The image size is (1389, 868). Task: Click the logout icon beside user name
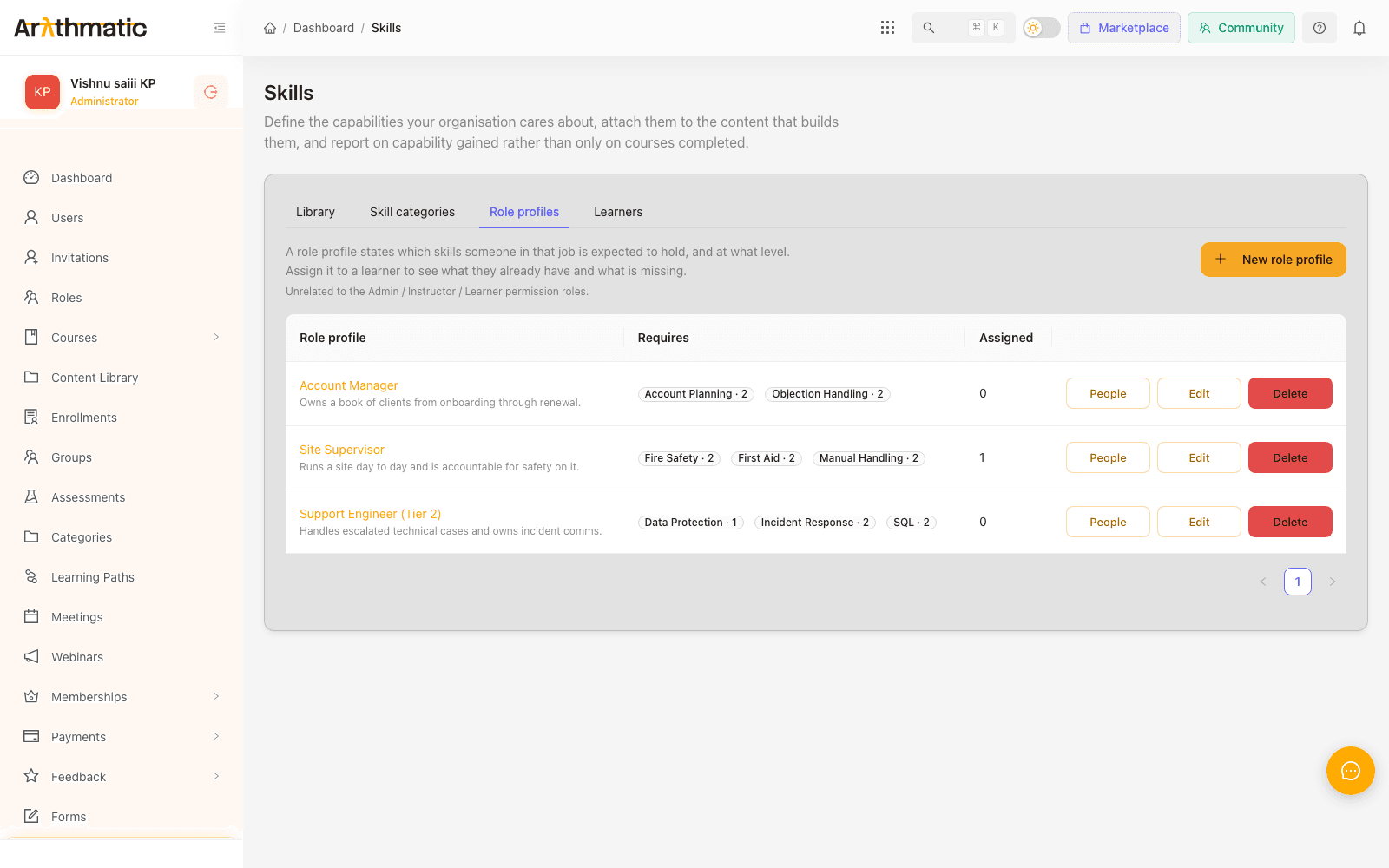[x=211, y=92]
